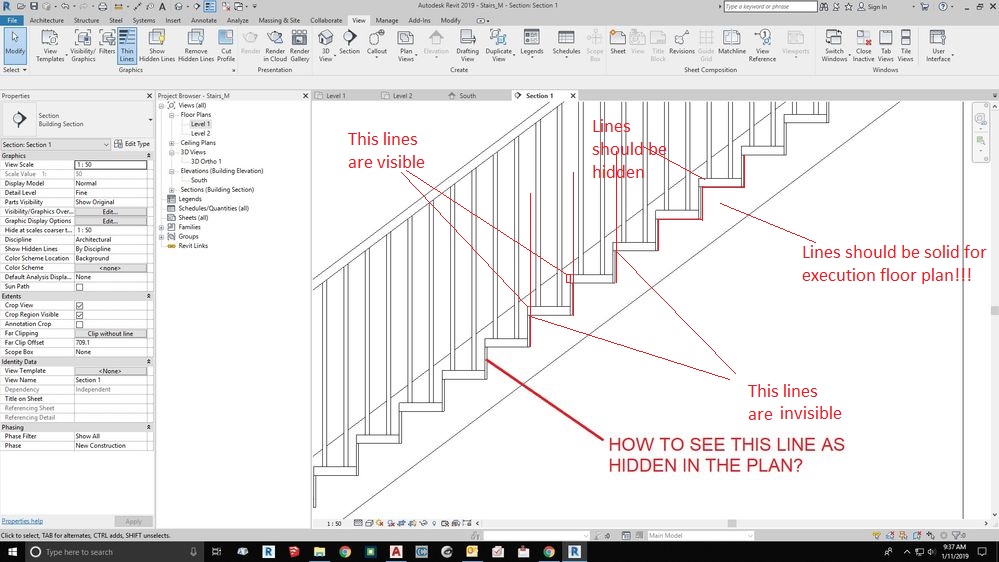The image size is (999, 562).
Task: Open Visibility/Graphics overrides tool
Action: click(83, 45)
